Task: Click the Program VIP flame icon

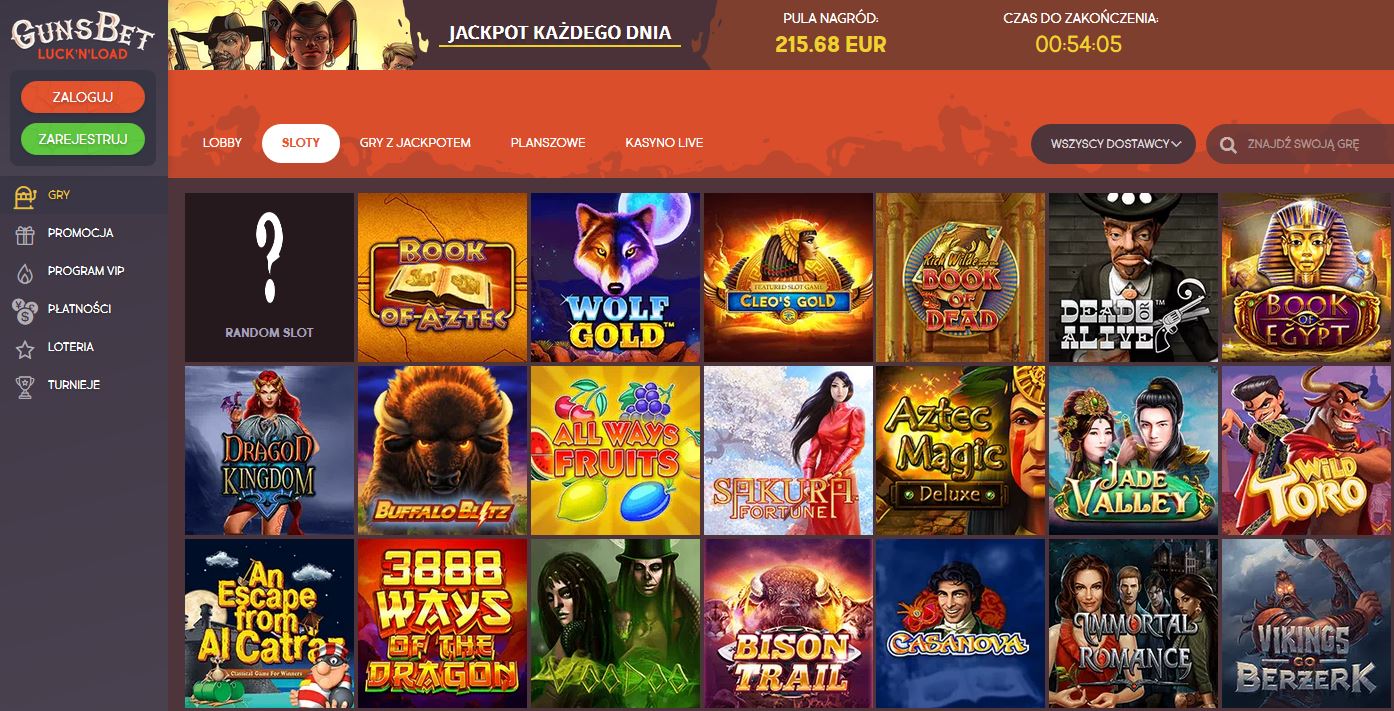Action: point(25,272)
